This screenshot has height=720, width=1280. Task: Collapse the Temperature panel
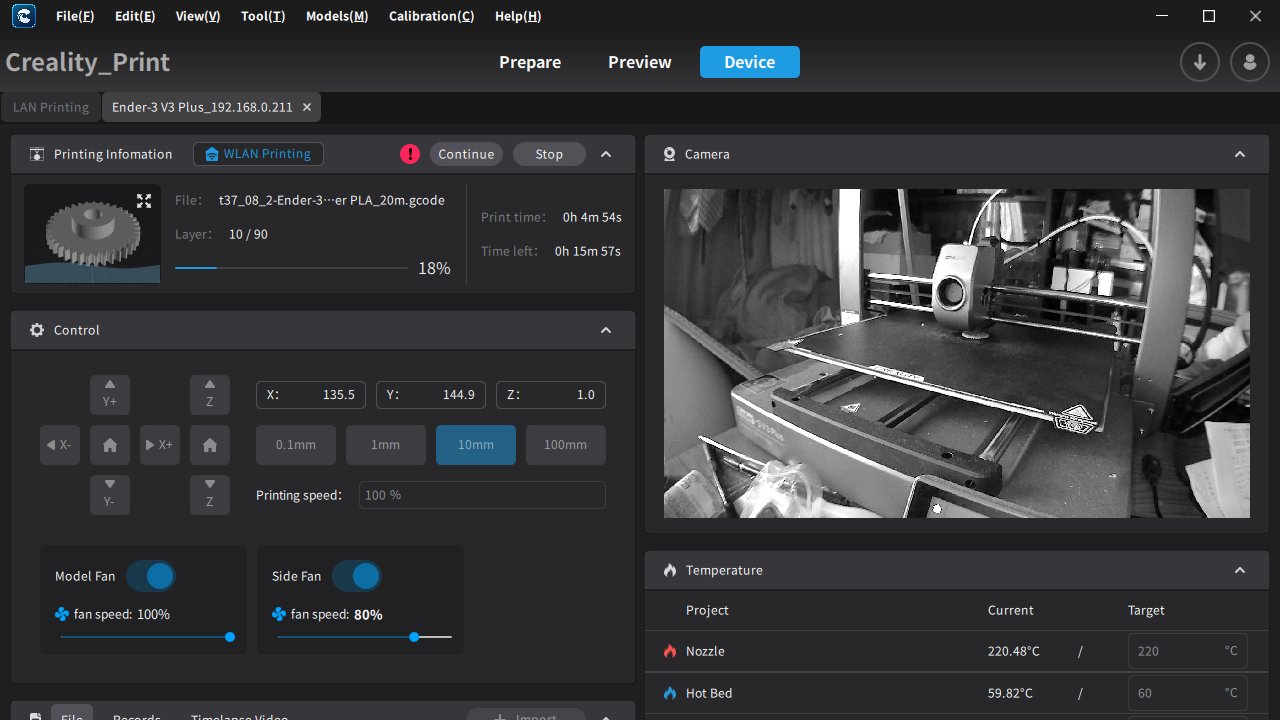[x=1240, y=570]
